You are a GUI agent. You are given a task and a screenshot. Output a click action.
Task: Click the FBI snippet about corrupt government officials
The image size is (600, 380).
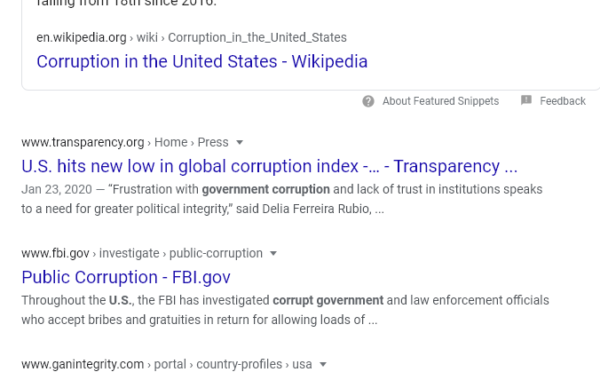tap(285, 310)
